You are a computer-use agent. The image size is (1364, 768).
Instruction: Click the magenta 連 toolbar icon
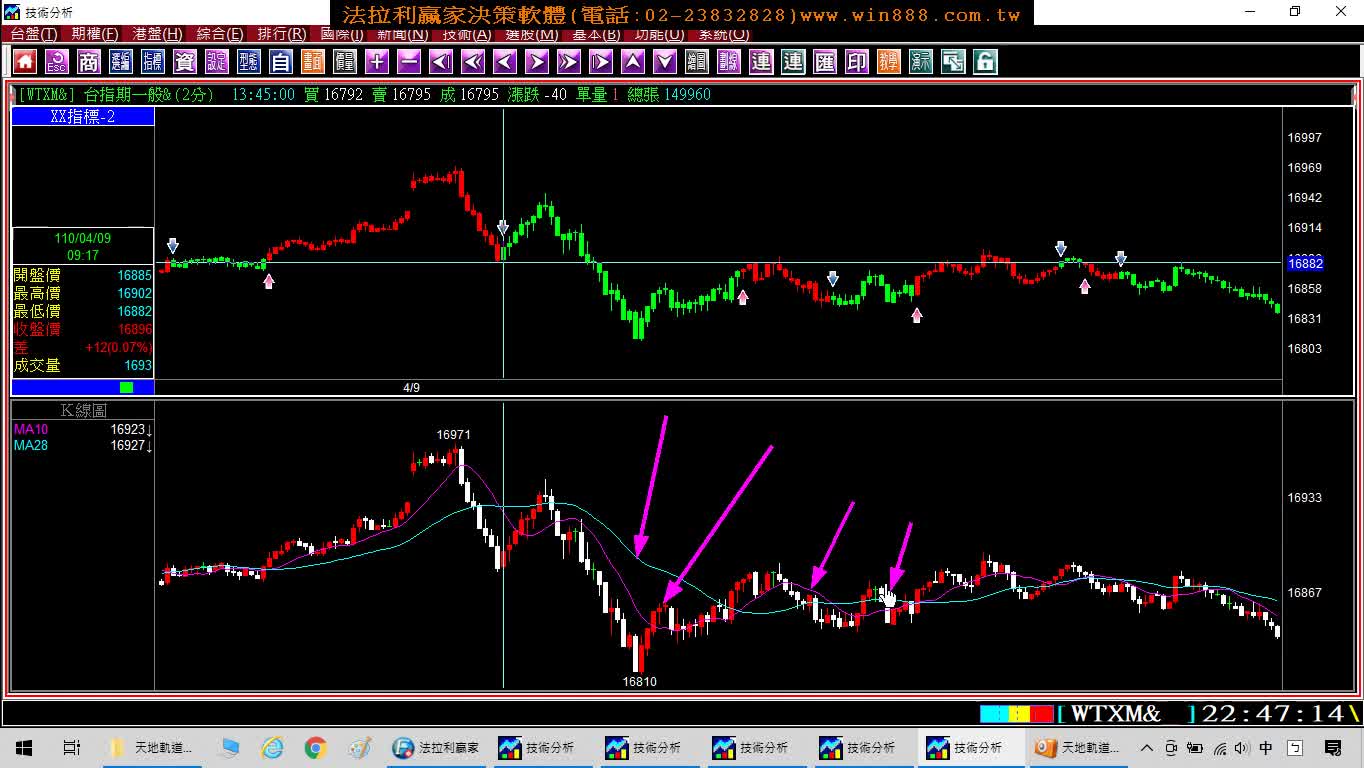[761, 62]
